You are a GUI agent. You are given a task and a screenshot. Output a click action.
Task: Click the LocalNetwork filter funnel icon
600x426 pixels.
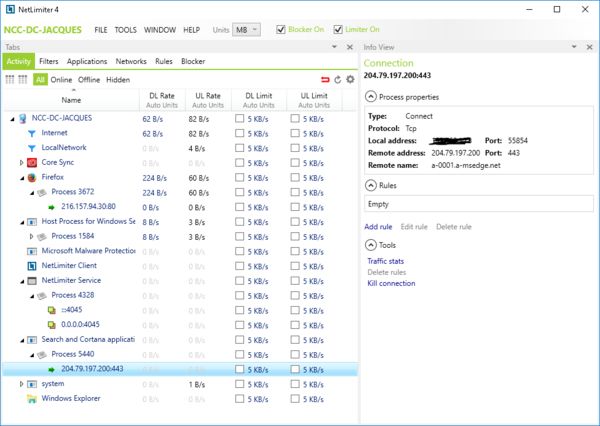(32, 148)
